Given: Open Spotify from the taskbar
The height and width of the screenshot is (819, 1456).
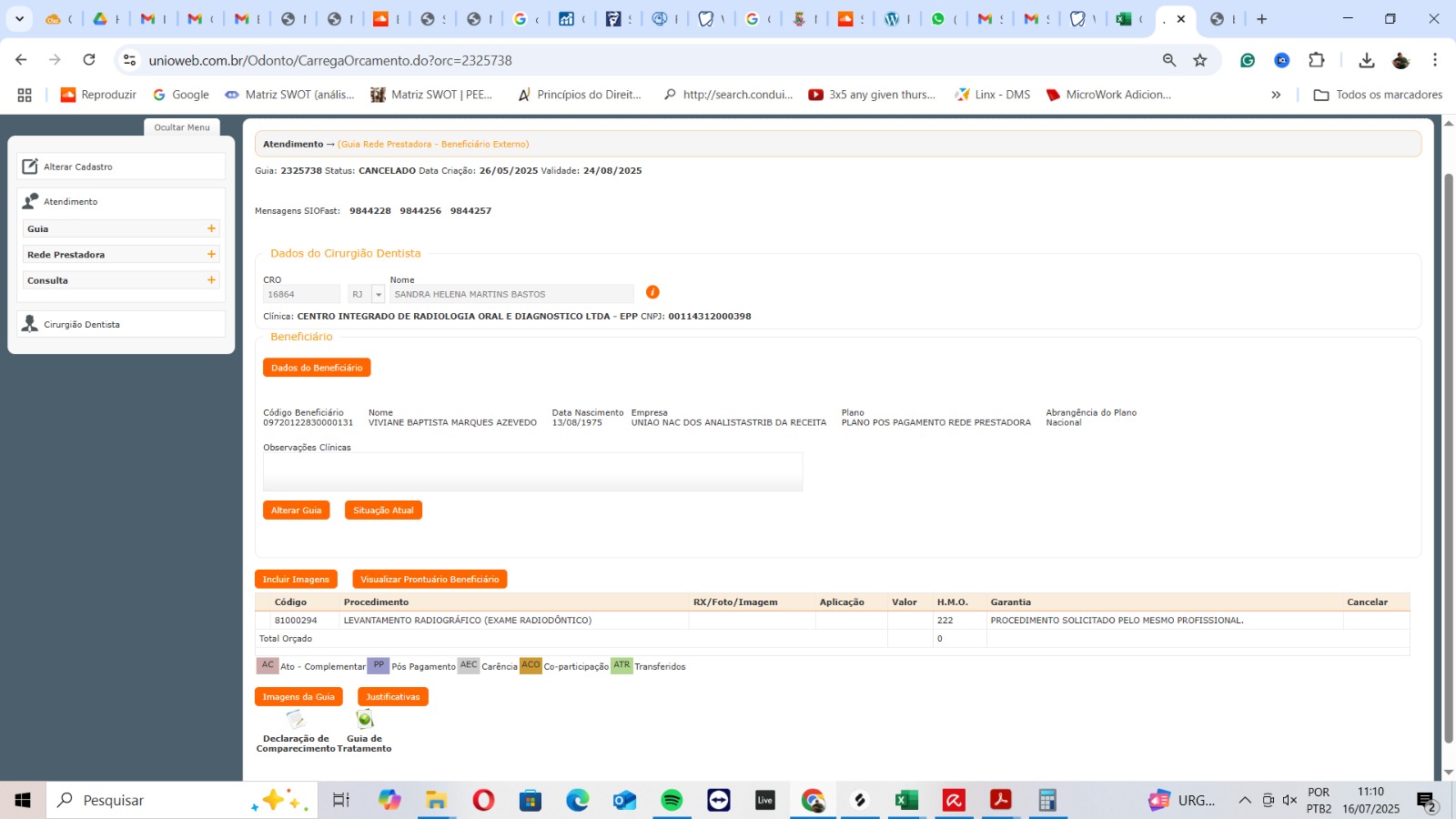Looking at the screenshot, I should (672, 800).
